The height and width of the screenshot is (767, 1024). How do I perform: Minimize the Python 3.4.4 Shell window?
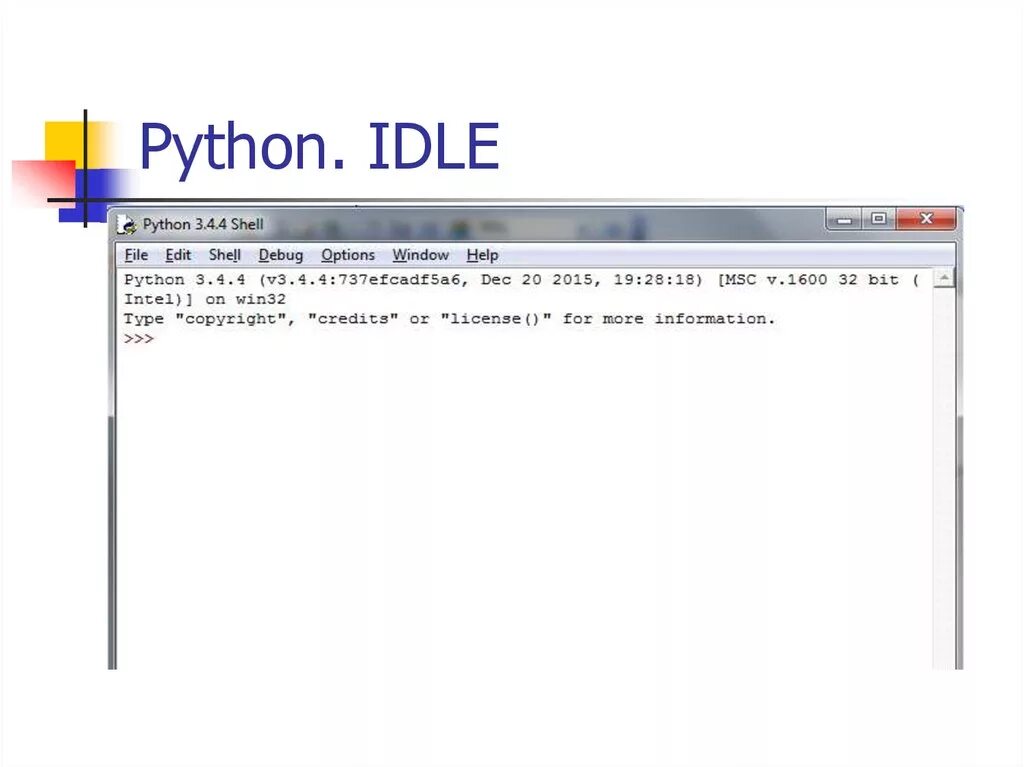pyautogui.click(x=844, y=219)
